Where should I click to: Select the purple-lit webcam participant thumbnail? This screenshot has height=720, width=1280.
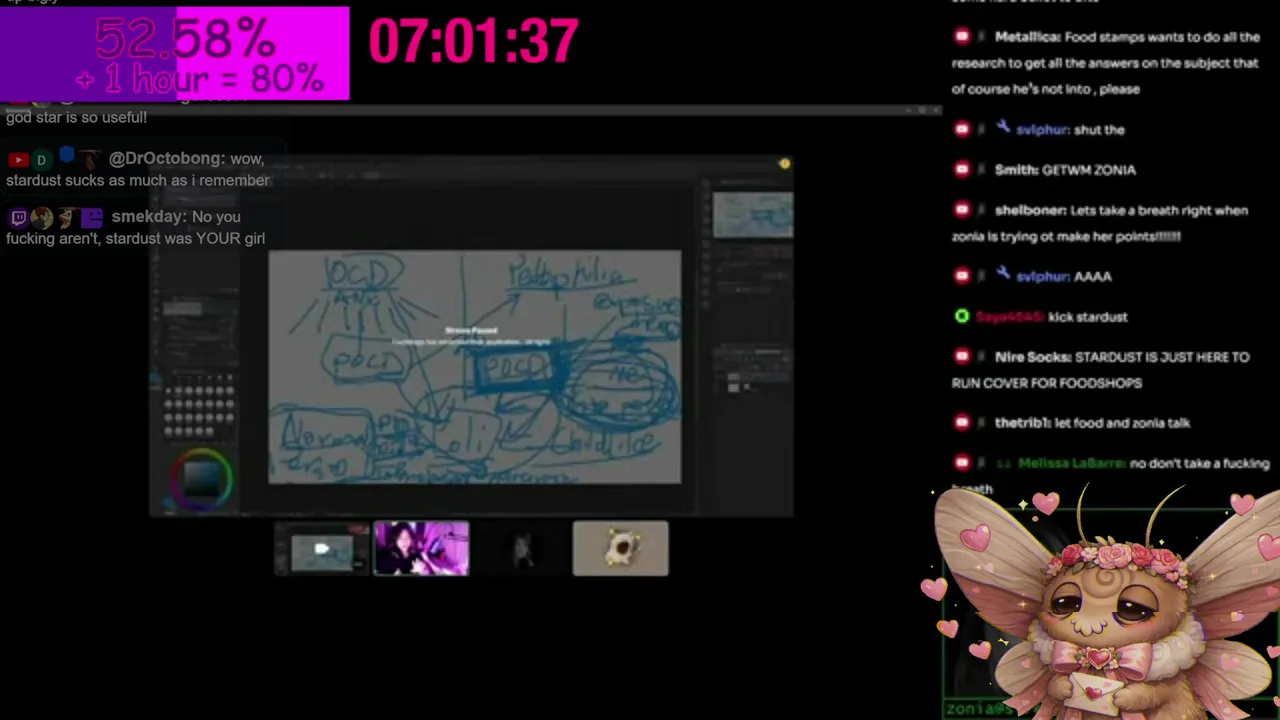point(421,549)
